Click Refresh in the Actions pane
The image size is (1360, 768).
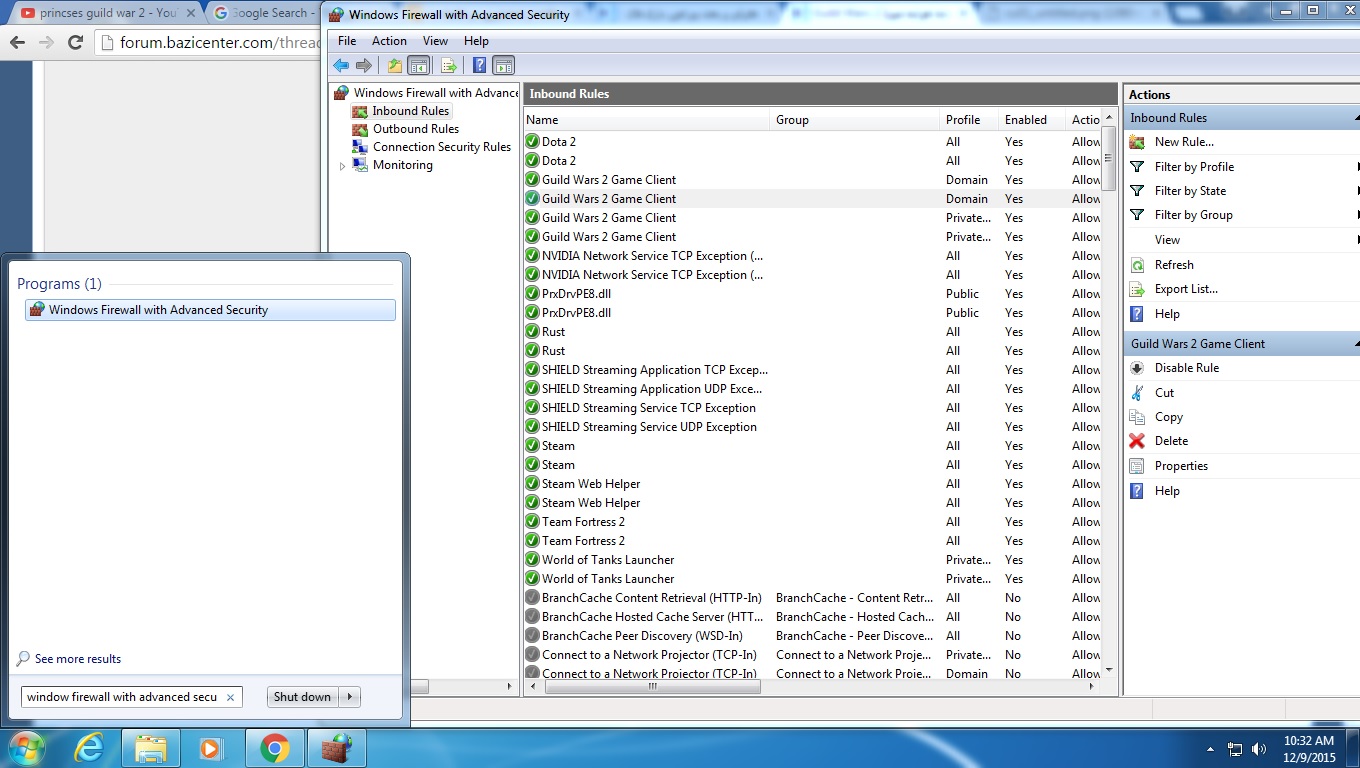coord(1174,265)
